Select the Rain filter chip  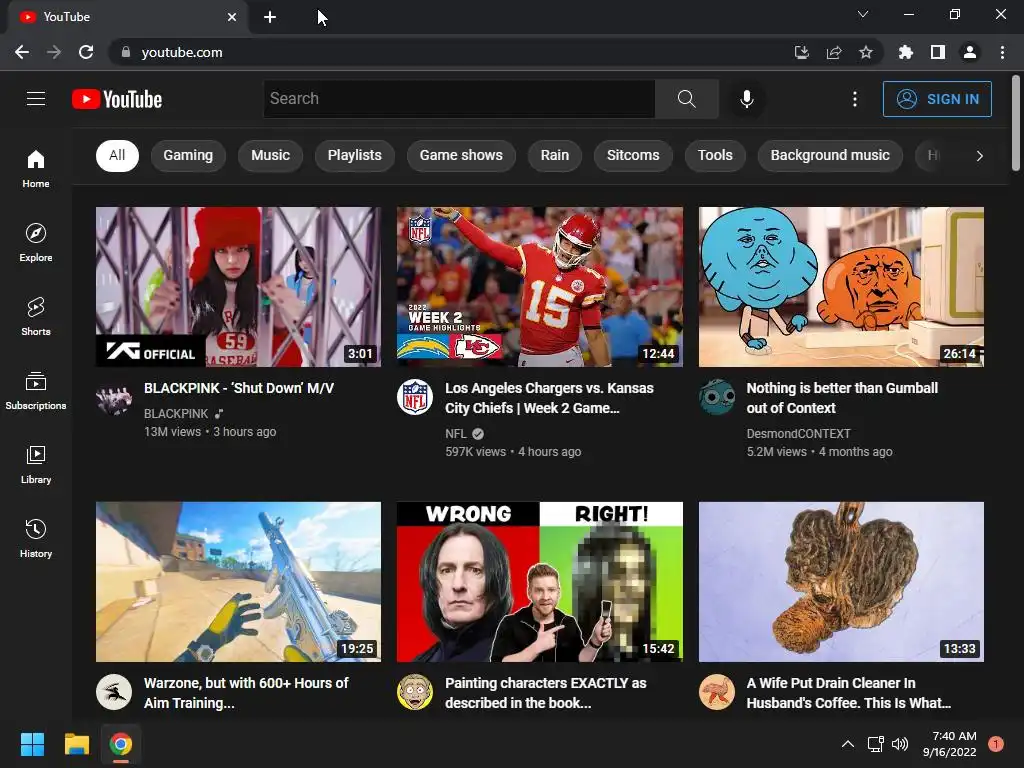click(x=554, y=155)
